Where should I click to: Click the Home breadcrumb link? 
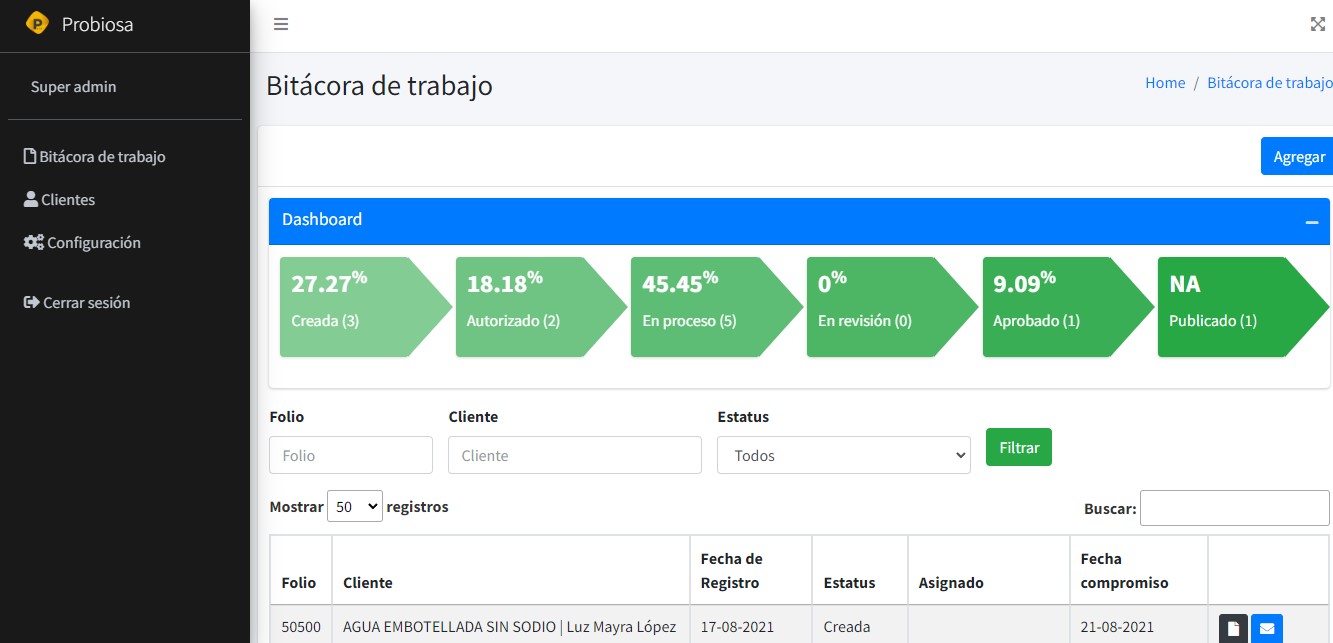[x=1165, y=83]
